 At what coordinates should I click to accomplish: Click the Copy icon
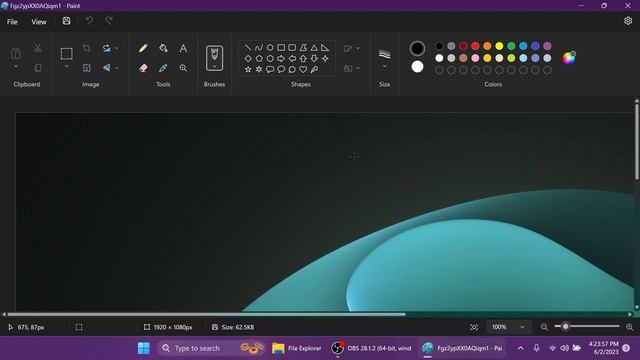point(38,68)
